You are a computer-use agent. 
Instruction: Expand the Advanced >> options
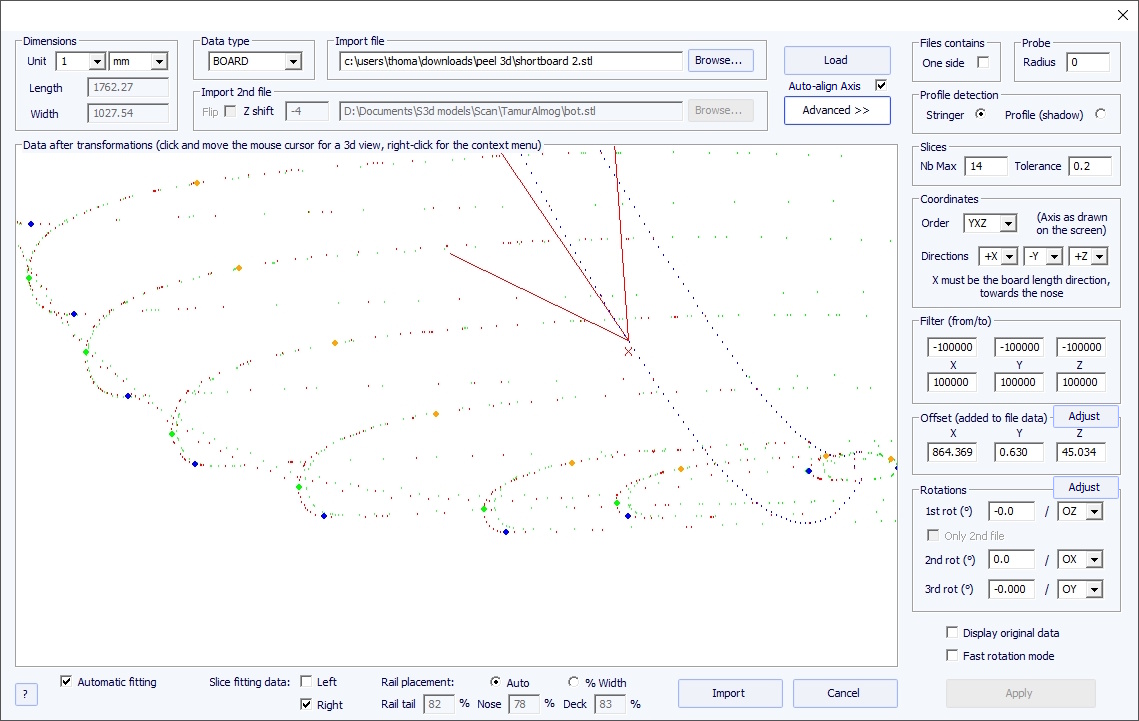pos(836,110)
